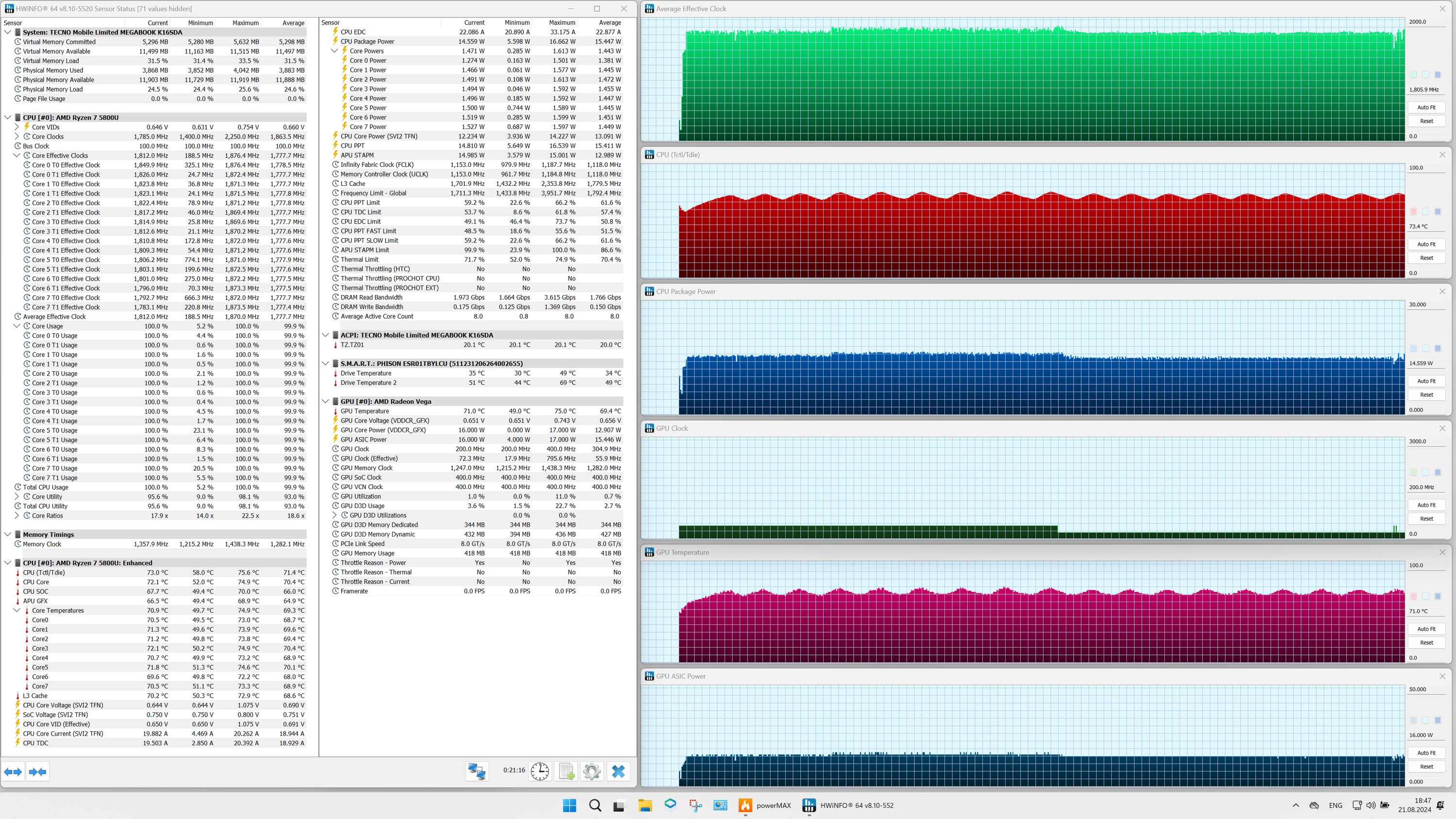
Task: Select the Thermal Throttling (HTC) sensor row
Action: click(375, 269)
